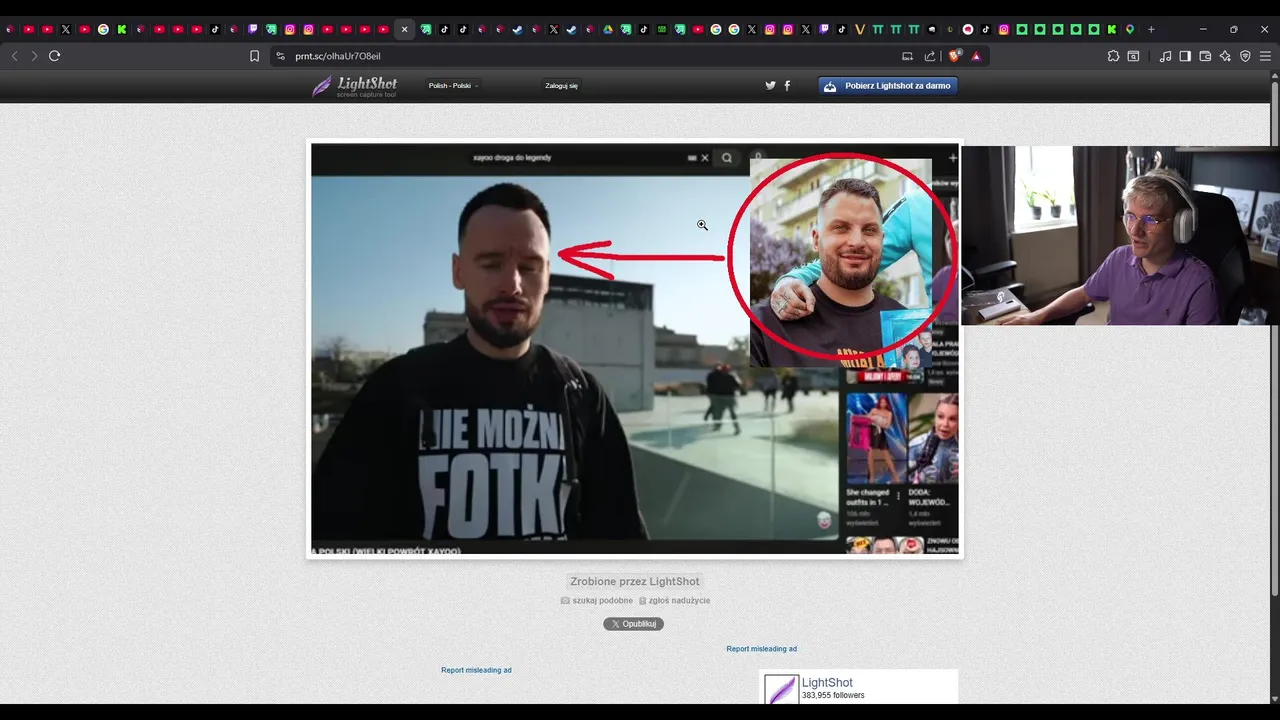Screen dimensions: 1280x720
Task: Open Brave Rewards triangle icon
Action: point(976,56)
